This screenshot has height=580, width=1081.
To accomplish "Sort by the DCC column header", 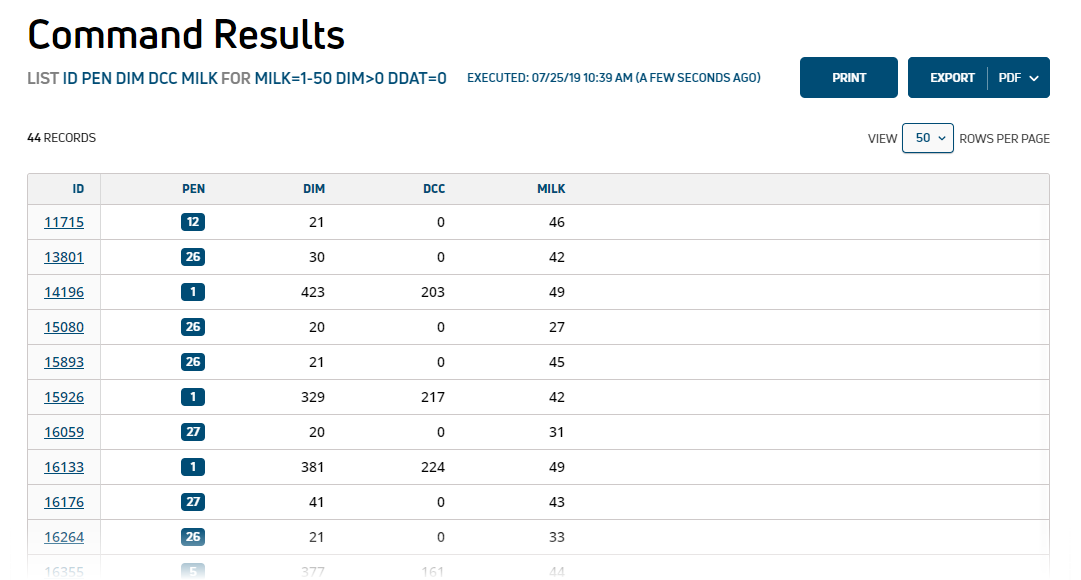I will [x=434, y=189].
